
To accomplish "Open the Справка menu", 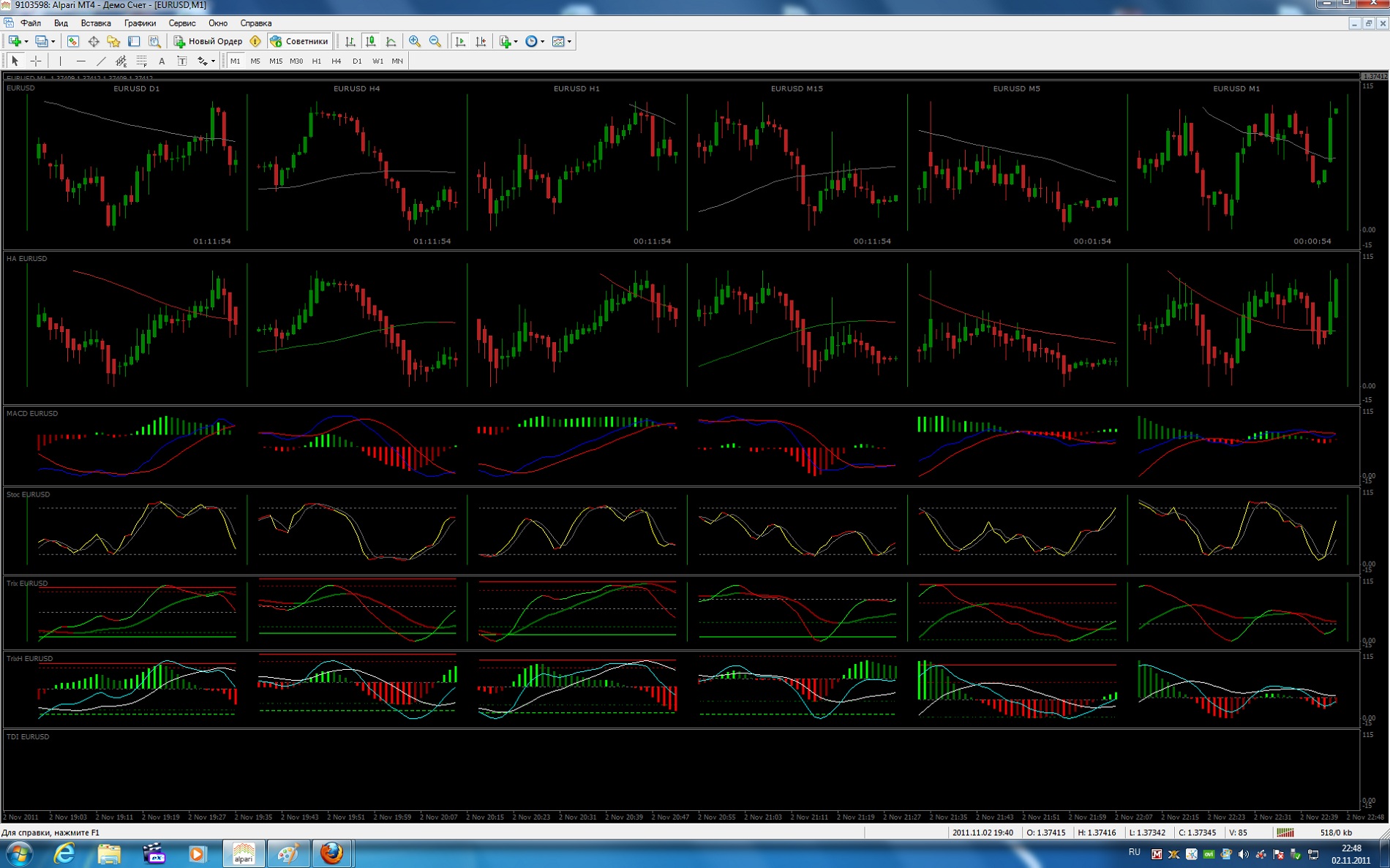I will click(x=256, y=23).
